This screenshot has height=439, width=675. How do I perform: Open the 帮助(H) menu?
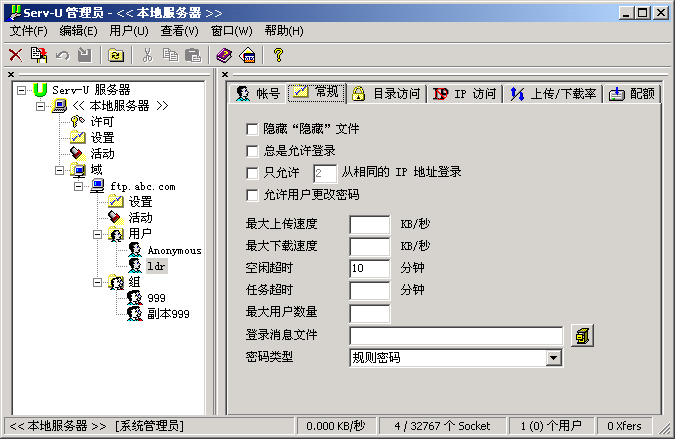point(284,31)
